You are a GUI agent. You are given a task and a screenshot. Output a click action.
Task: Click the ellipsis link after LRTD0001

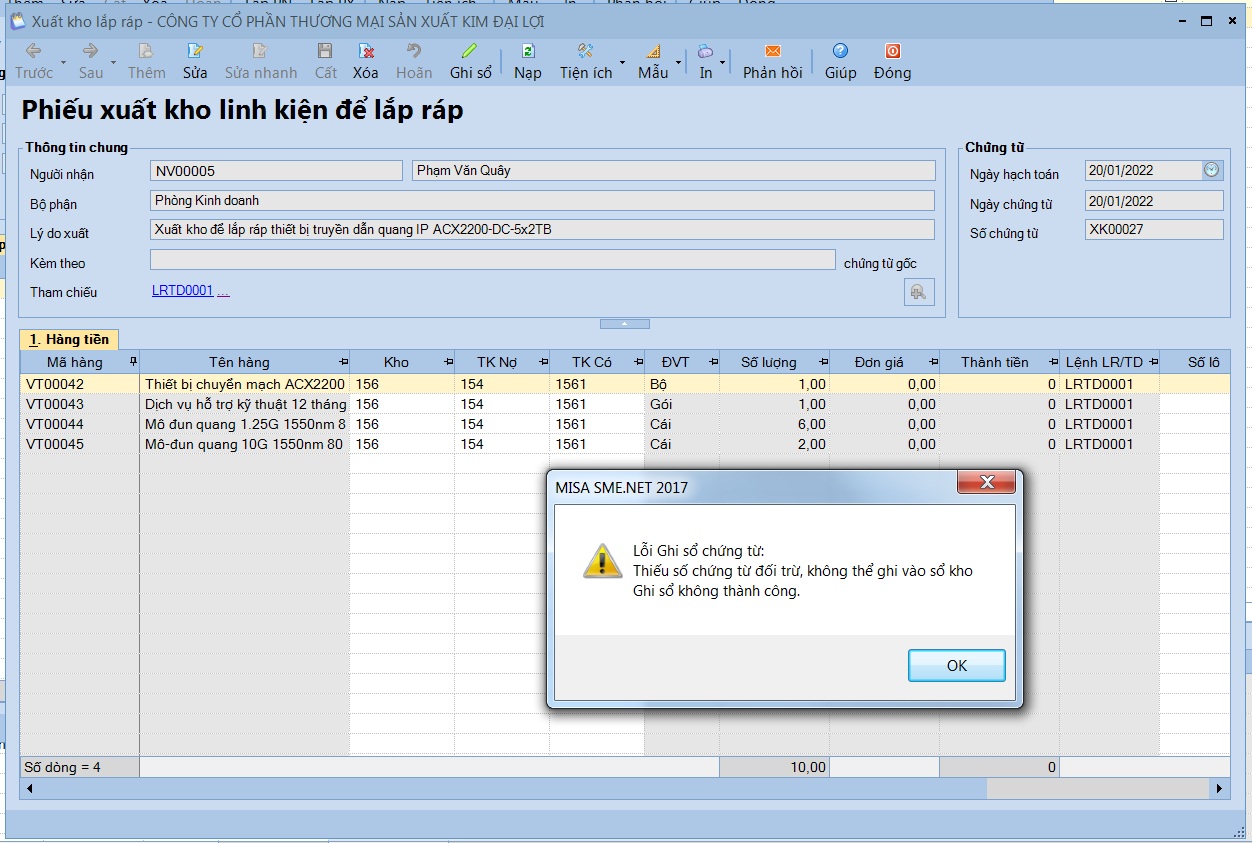223,291
